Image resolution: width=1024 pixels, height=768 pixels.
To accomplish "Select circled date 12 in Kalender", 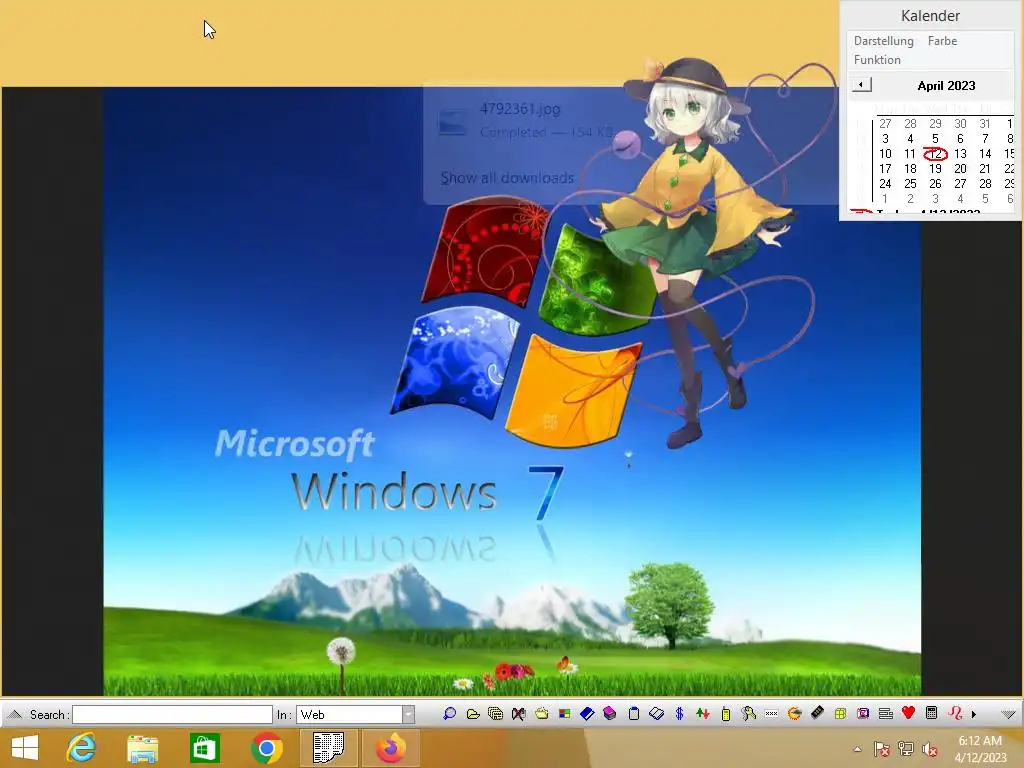I will (x=935, y=153).
